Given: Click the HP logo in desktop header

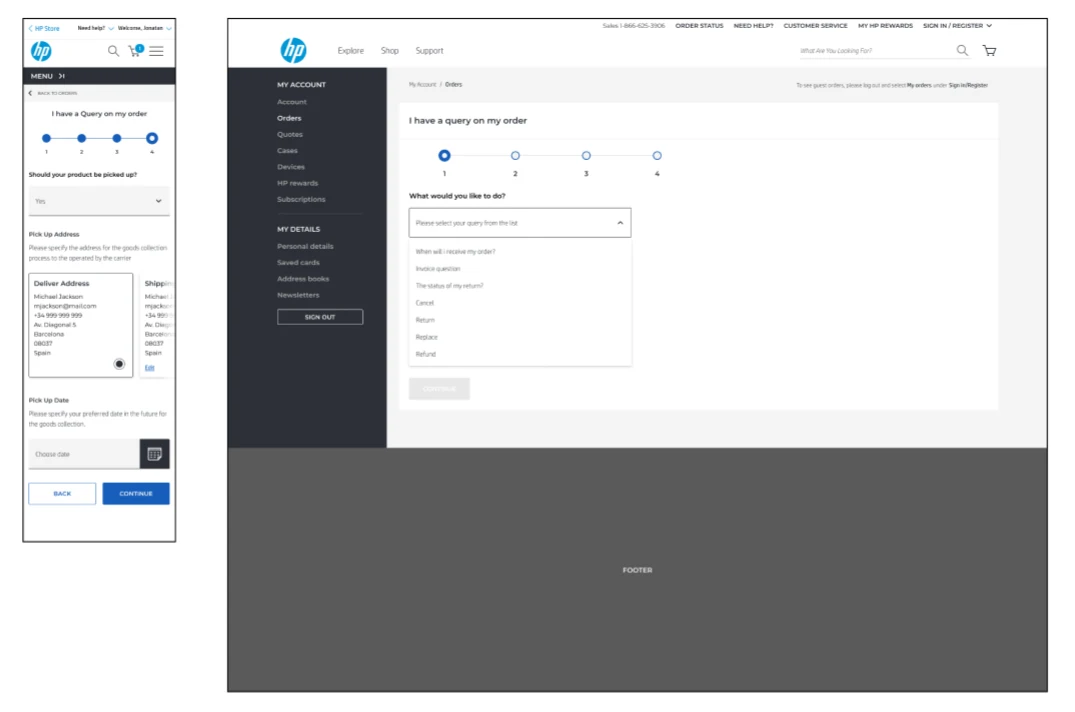Looking at the screenshot, I should (293, 50).
